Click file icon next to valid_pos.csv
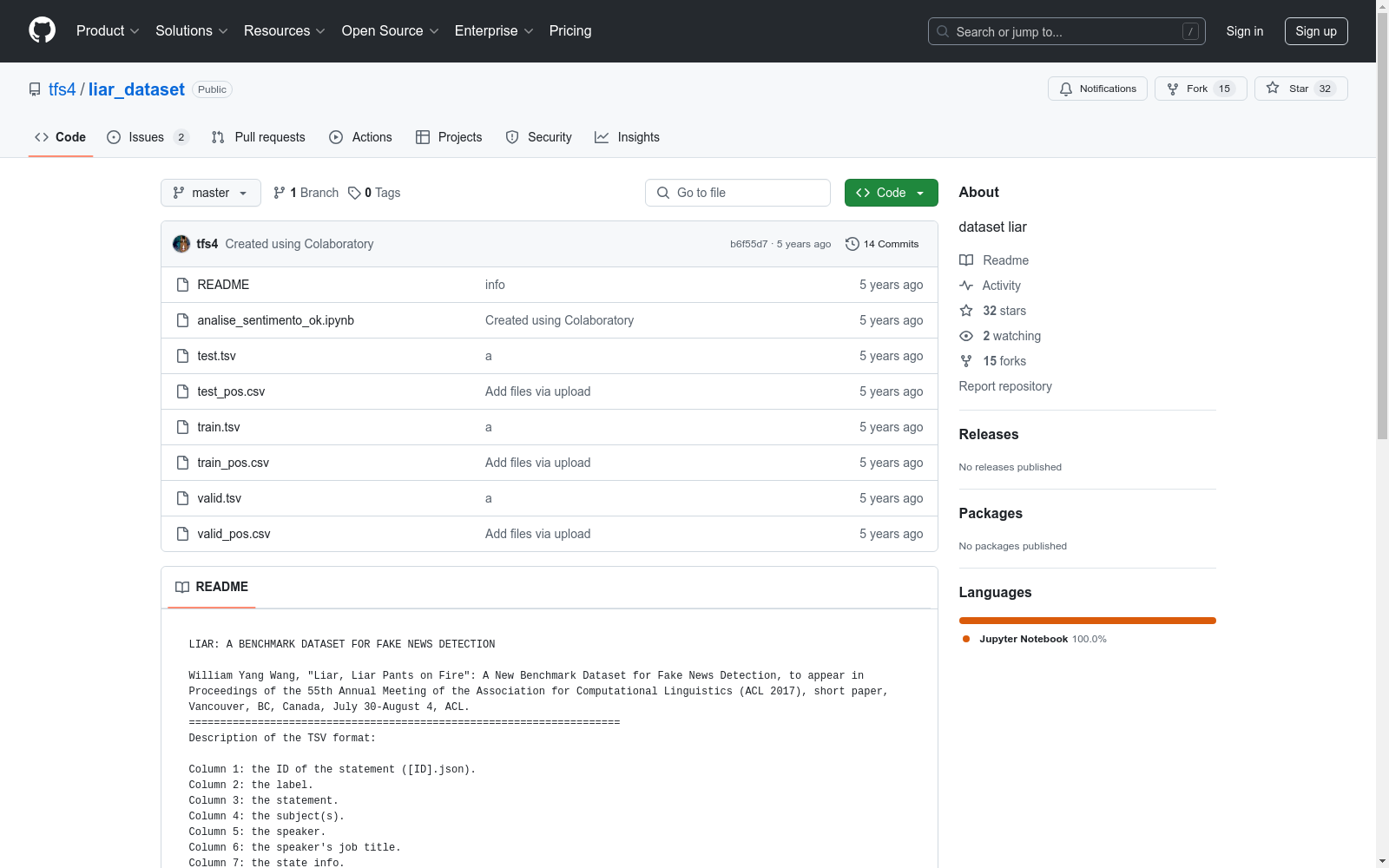1389x868 pixels. tap(182, 534)
